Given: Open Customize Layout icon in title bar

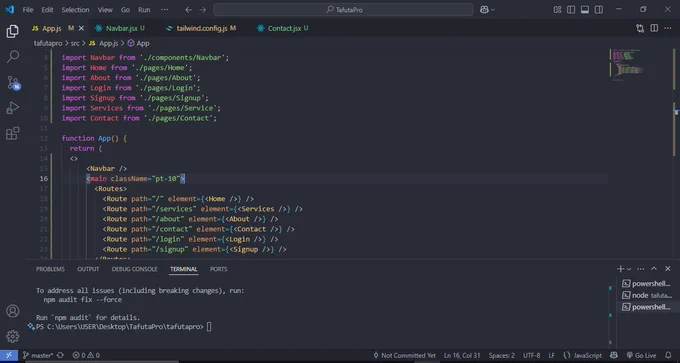Looking at the screenshot, I should coord(557,10).
